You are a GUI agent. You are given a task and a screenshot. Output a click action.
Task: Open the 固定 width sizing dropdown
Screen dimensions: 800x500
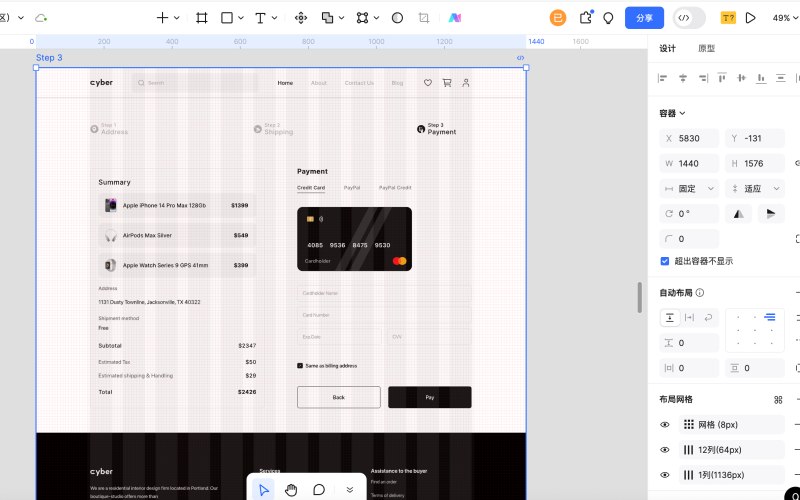[689, 189]
